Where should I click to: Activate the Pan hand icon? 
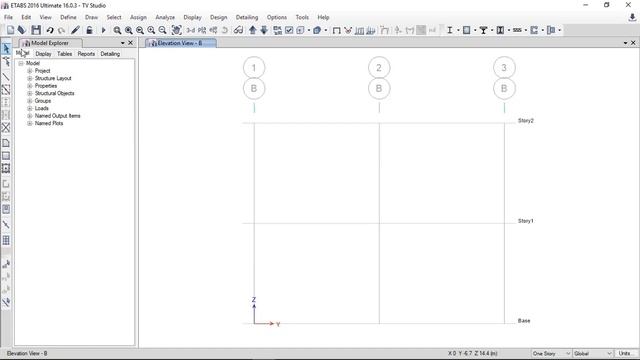tap(176, 30)
